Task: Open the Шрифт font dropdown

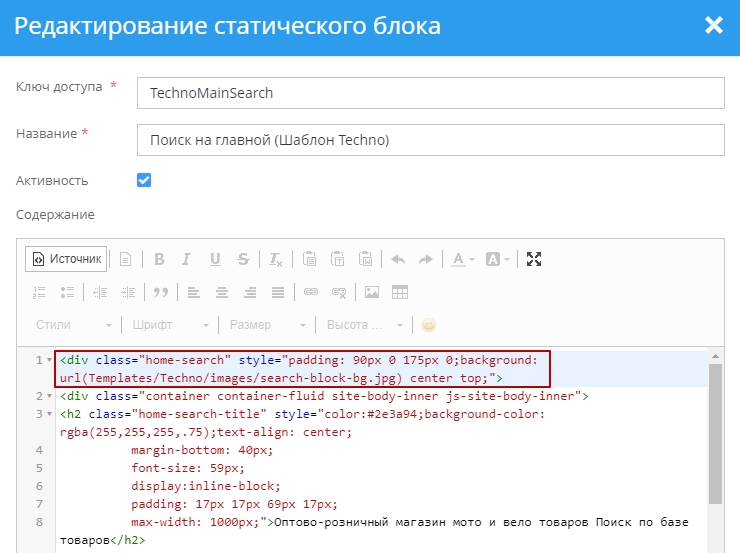Action: click(169, 325)
